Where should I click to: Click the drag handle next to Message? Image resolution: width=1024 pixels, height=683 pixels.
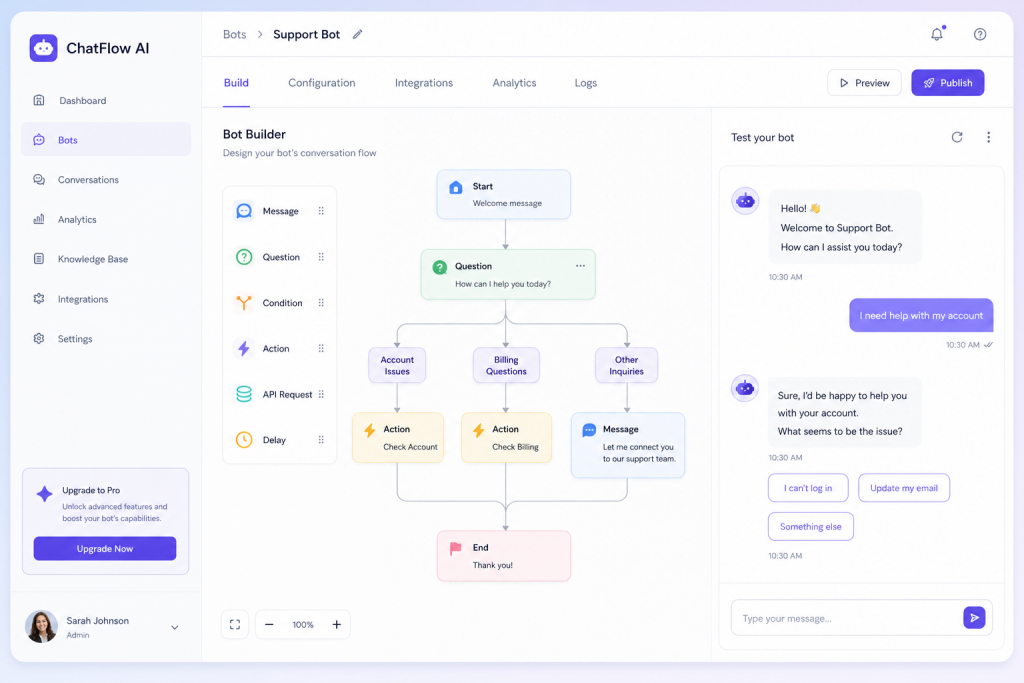point(321,211)
